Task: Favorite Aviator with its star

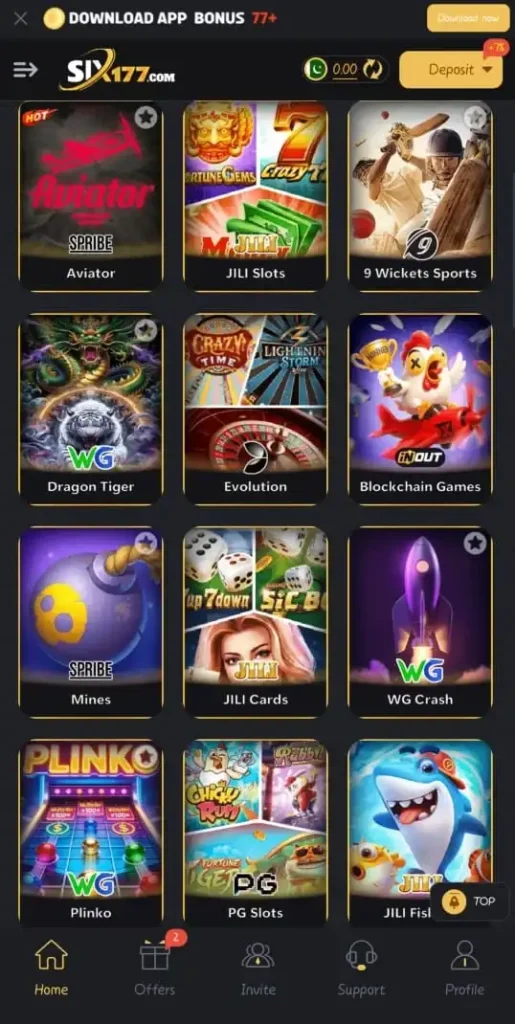Action: pyautogui.click(x=146, y=118)
